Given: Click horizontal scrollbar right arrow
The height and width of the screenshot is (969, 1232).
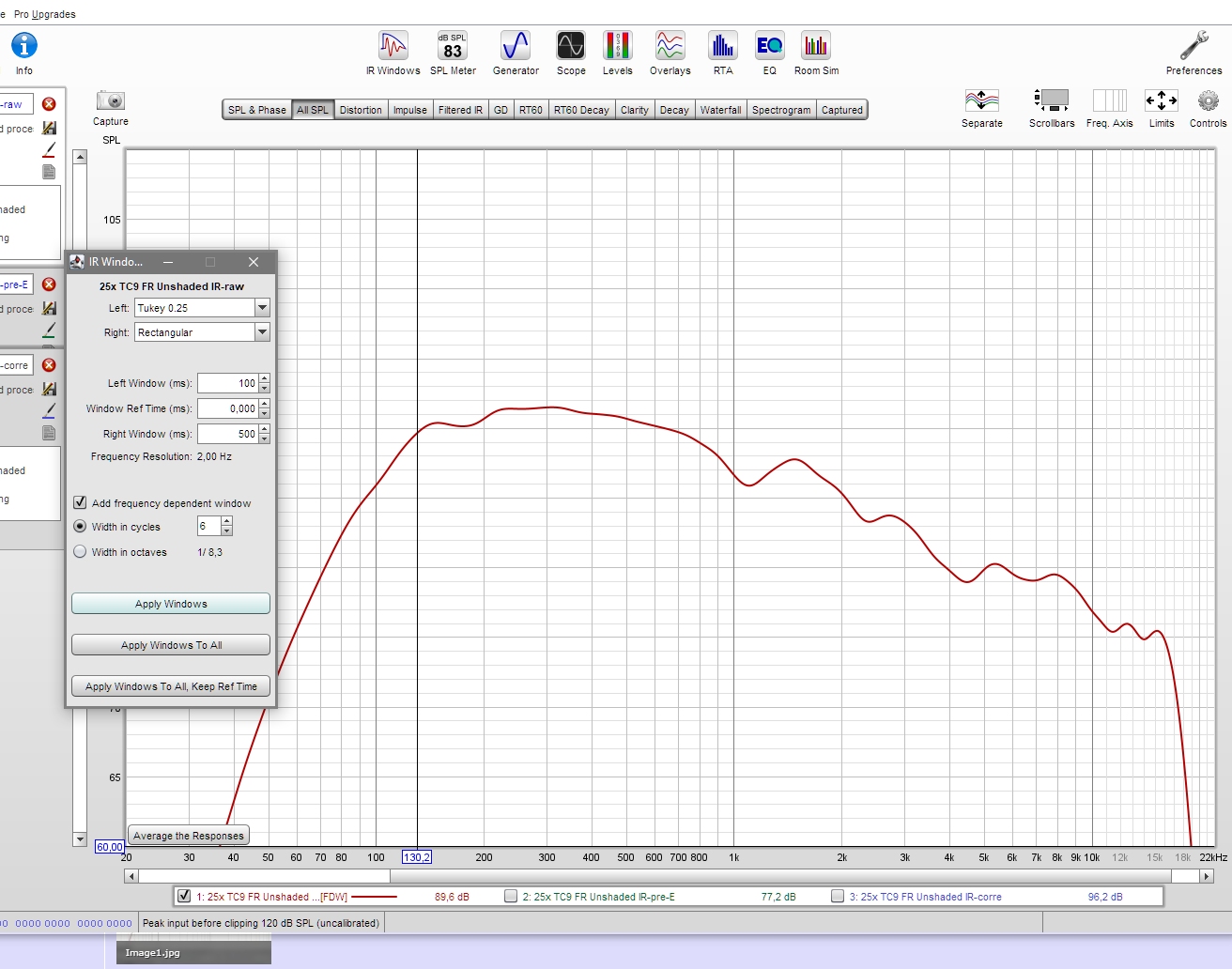Looking at the screenshot, I should coord(1207,876).
